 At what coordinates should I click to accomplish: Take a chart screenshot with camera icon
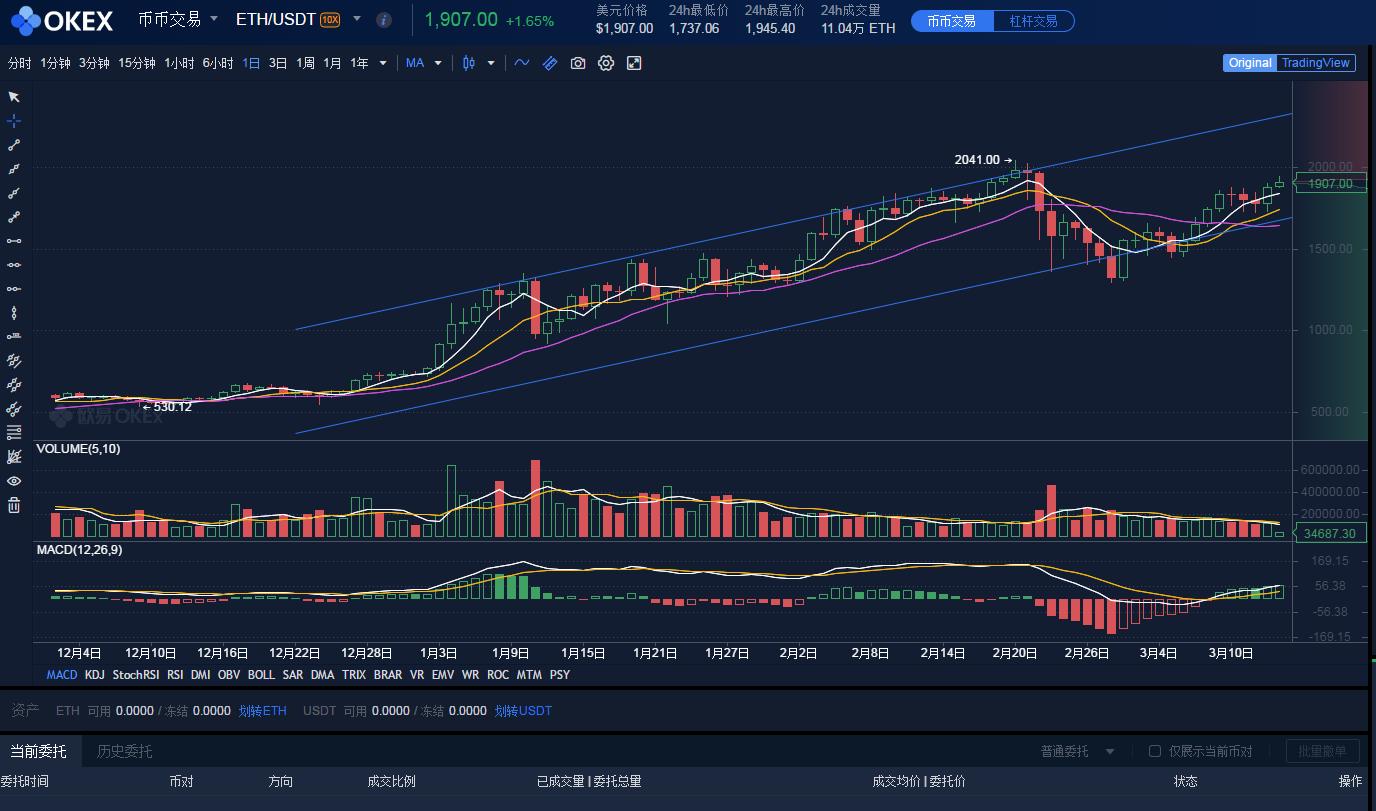(x=578, y=62)
